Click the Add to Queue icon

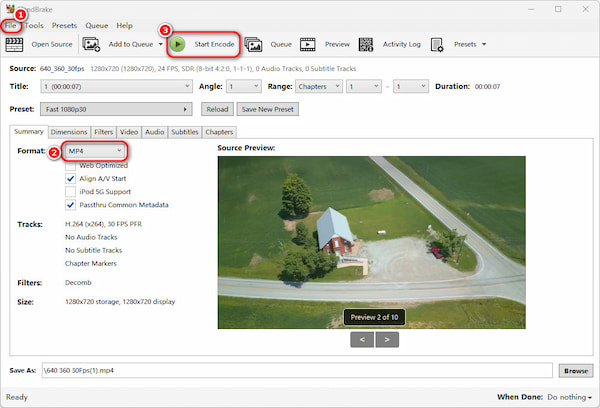click(x=92, y=44)
